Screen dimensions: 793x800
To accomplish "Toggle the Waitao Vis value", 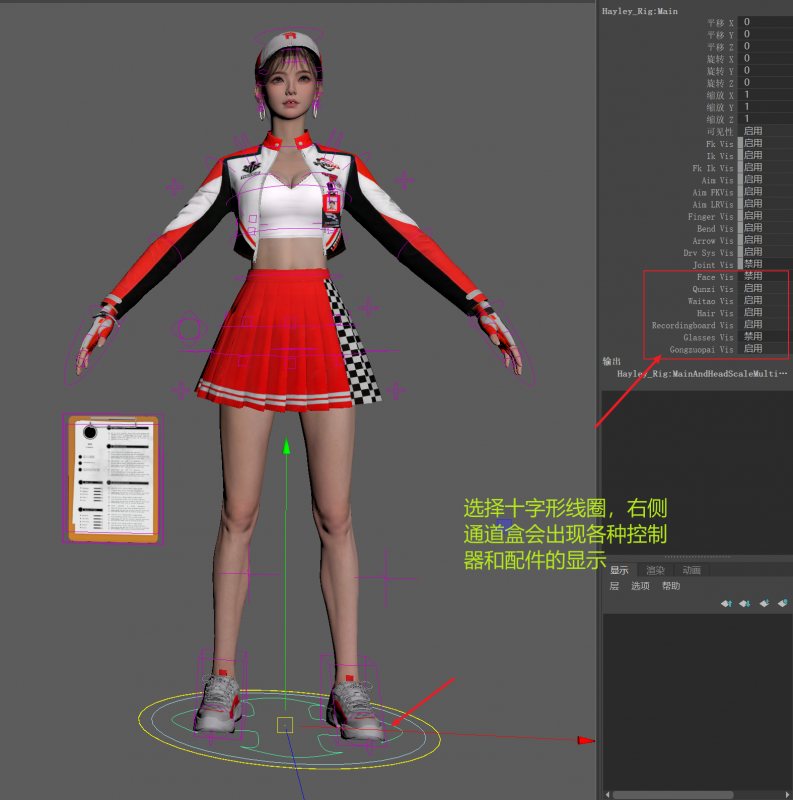I will [765, 301].
